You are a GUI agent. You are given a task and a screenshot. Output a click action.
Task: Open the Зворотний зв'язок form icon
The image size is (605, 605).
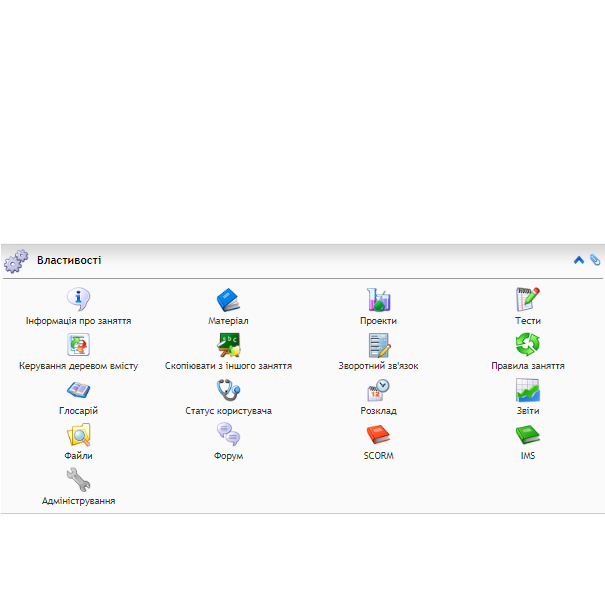tap(378, 344)
